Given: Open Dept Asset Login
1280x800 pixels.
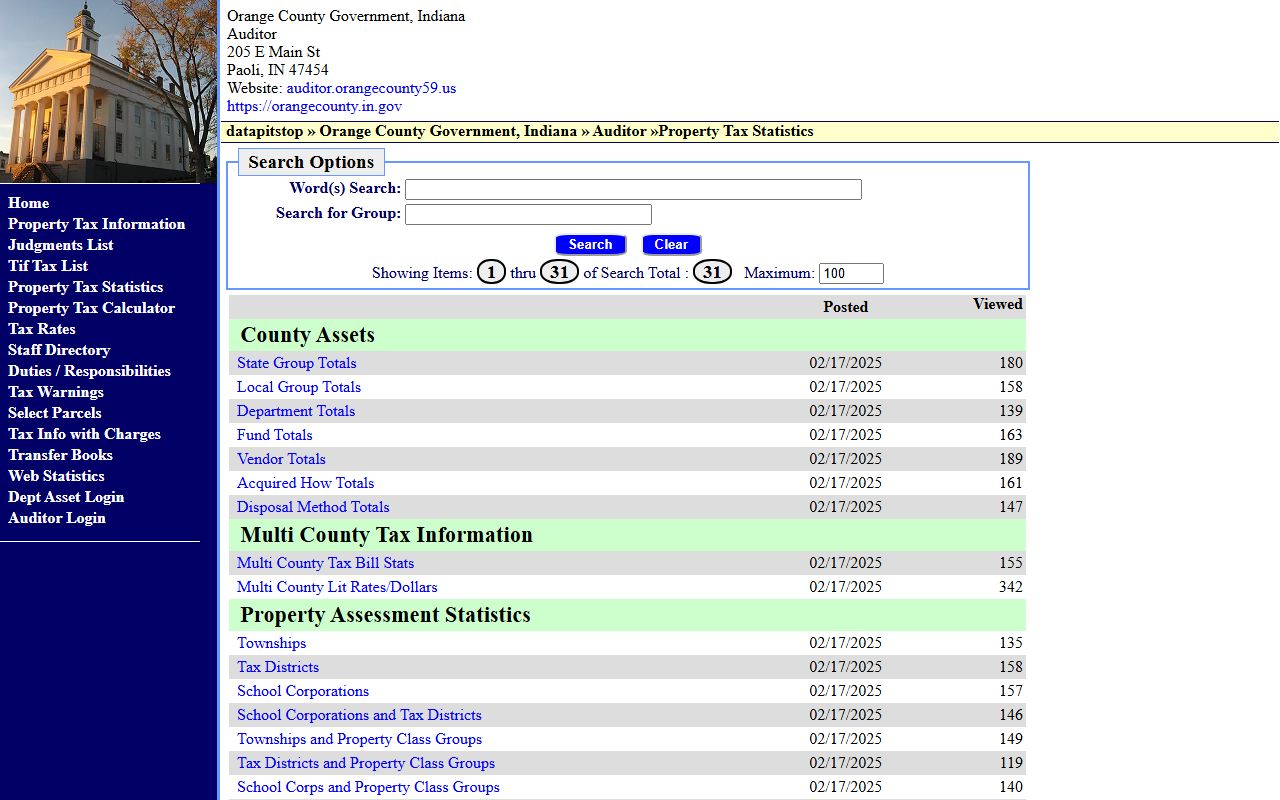Looking at the screenshot, I should tap(66, 497).
